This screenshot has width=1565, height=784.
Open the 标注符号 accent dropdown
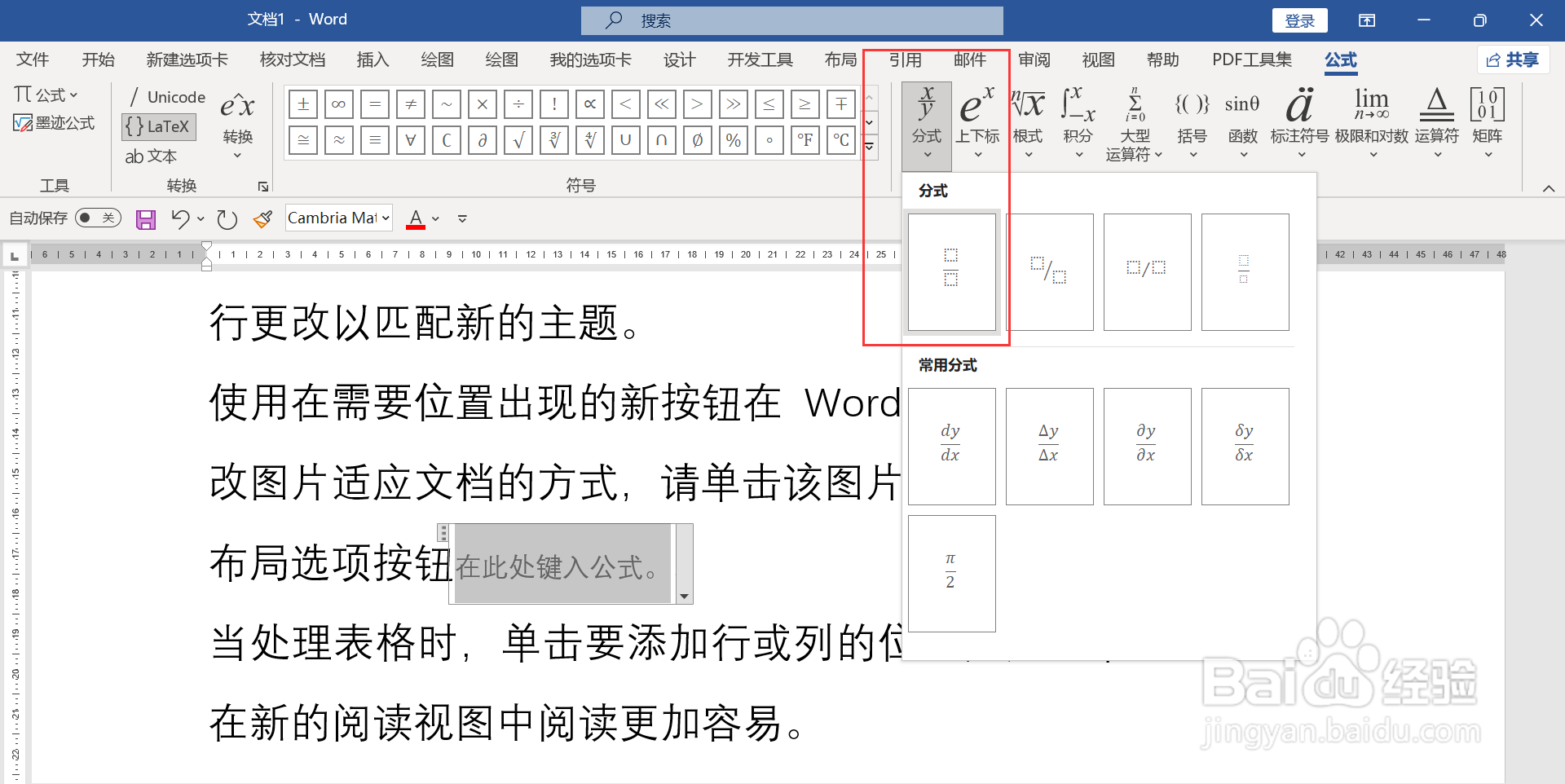(1299, 125)
